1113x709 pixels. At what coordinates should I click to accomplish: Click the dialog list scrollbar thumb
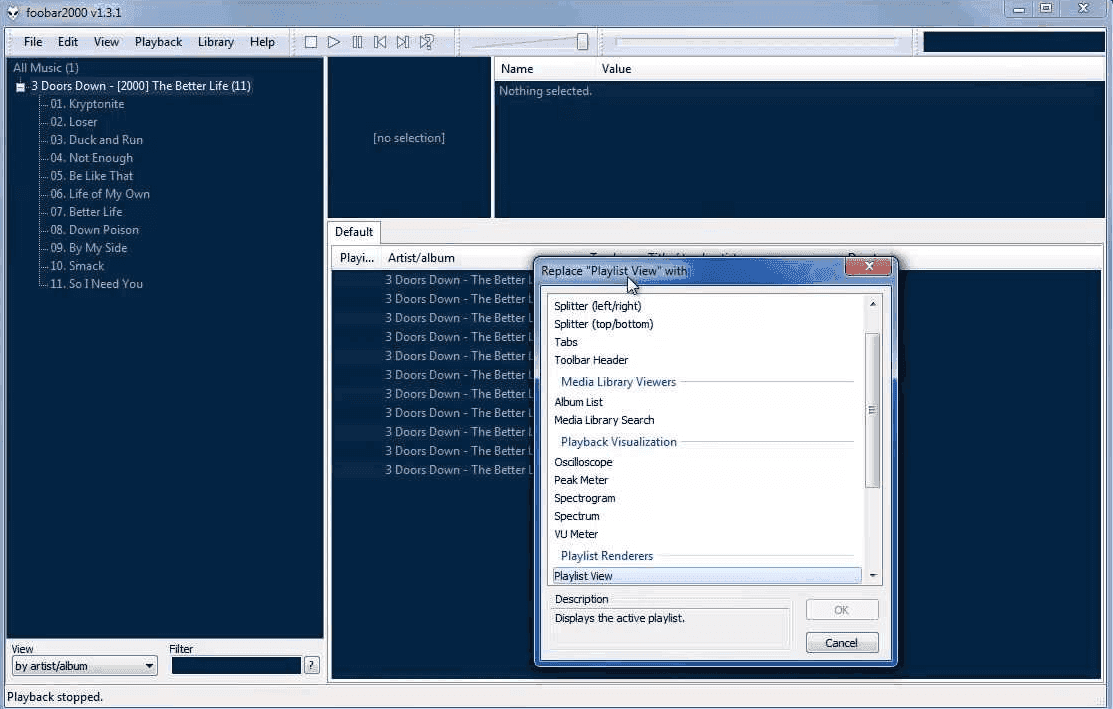click(872, 410)
